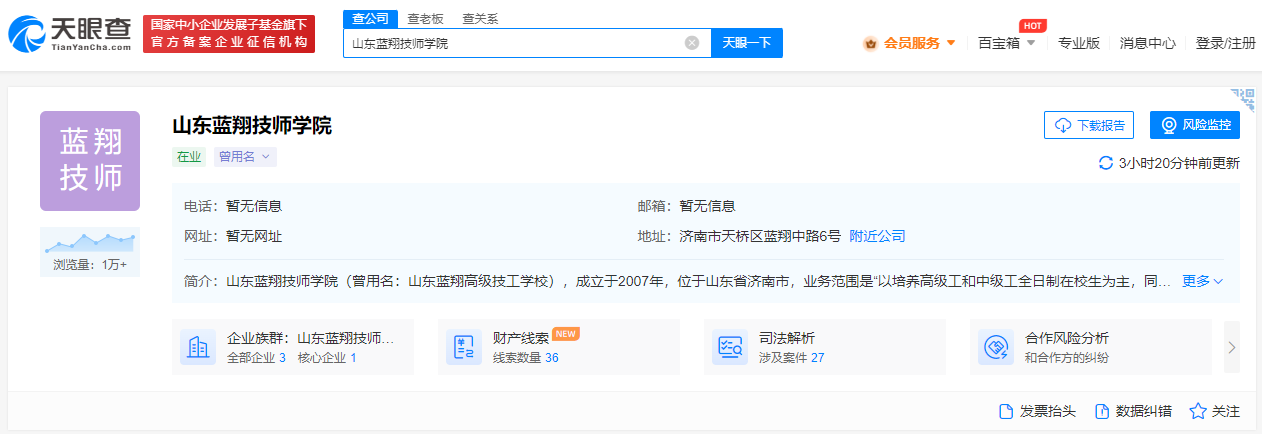Click the 附近公司 link
Viewport: 1262px width, 434px height.
(877, 236)
